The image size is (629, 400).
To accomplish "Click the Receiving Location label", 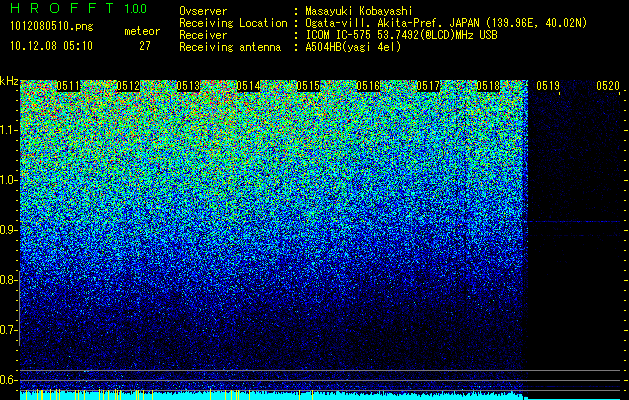I will coord(233,23).
